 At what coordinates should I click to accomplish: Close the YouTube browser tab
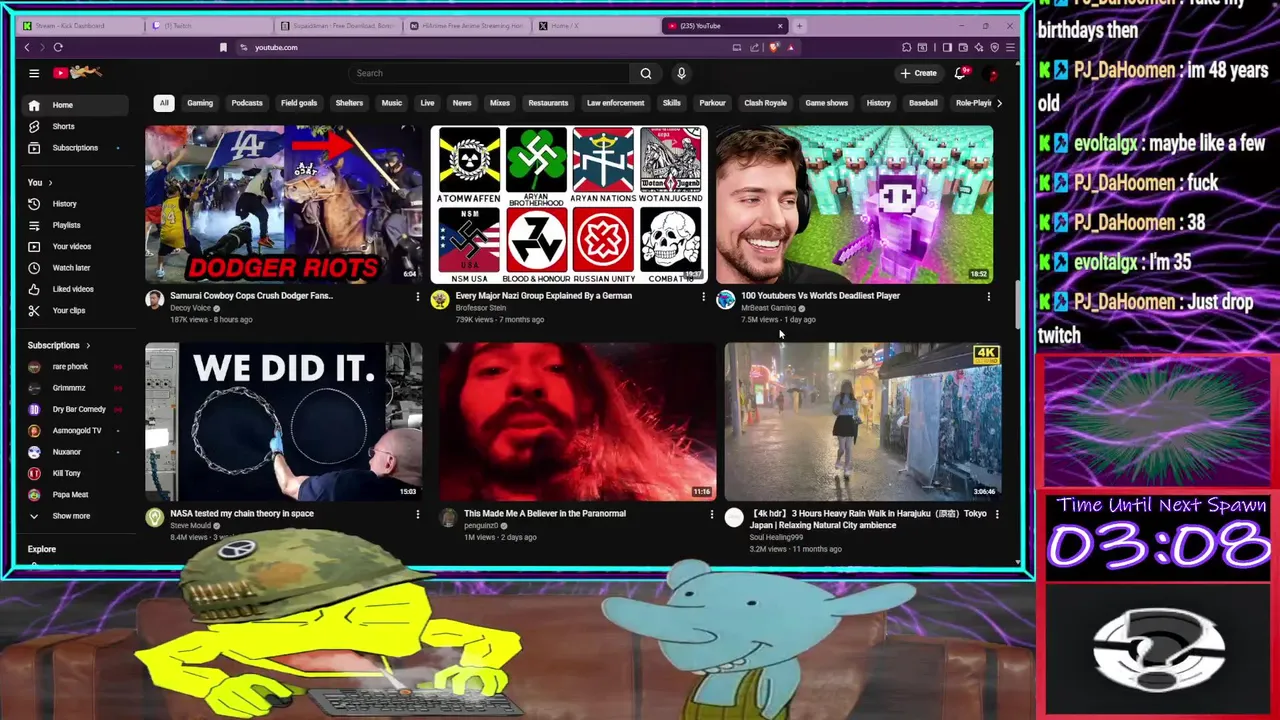click(780, 25)
